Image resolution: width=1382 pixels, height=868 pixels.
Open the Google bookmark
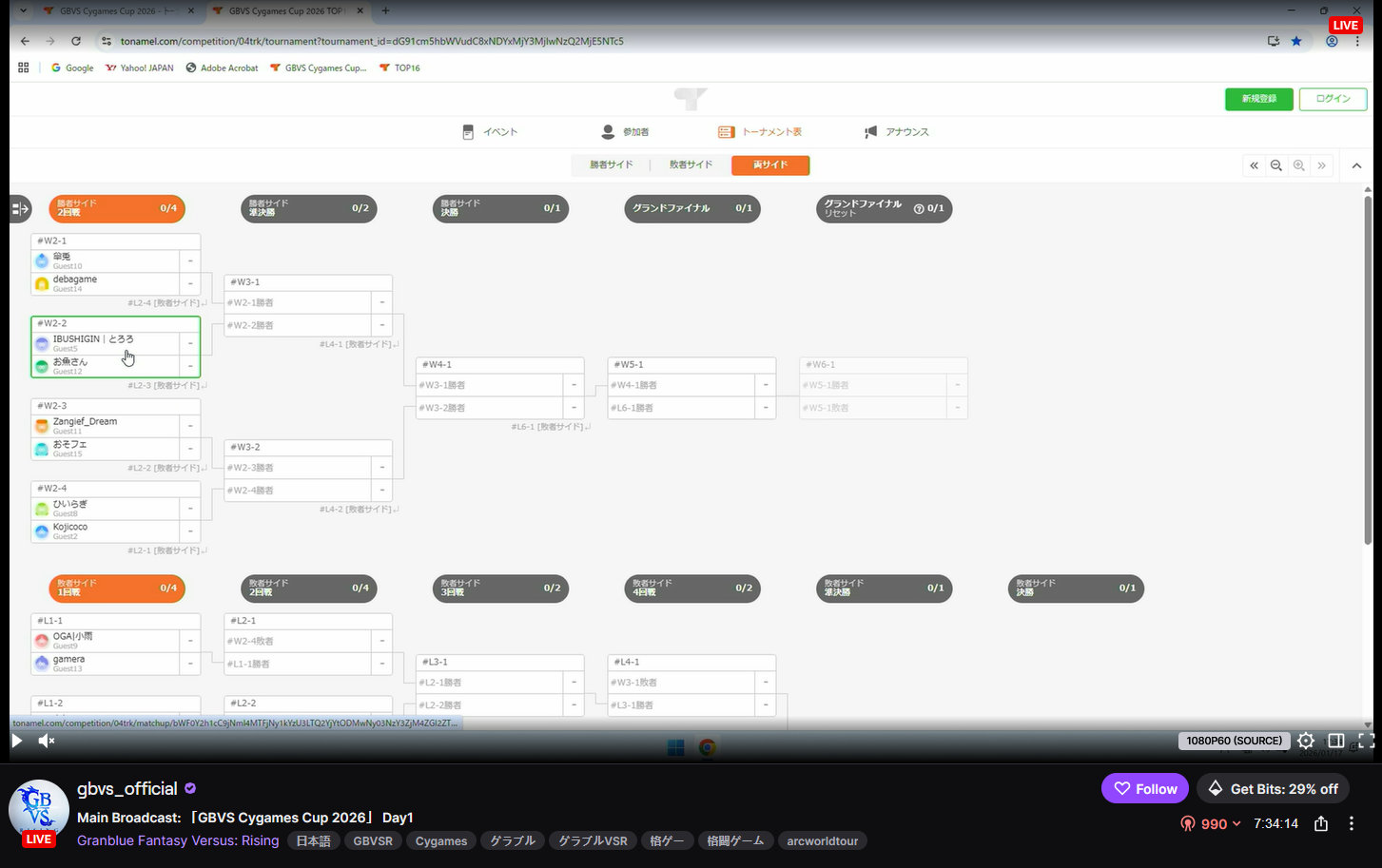[x=72, y=68]
